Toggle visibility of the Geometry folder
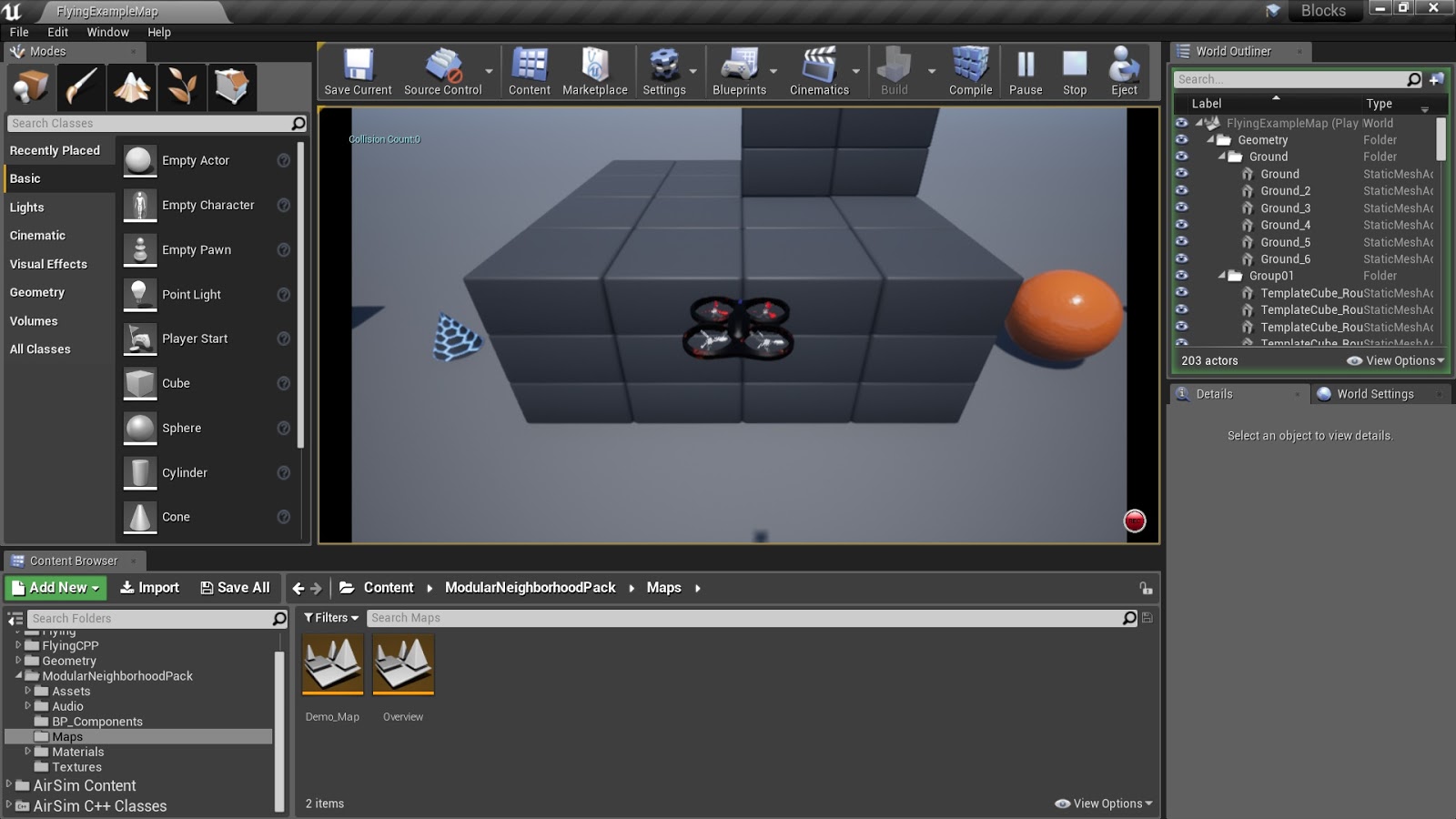This screenshot has width=1456, height=819. coord(1181,140)
